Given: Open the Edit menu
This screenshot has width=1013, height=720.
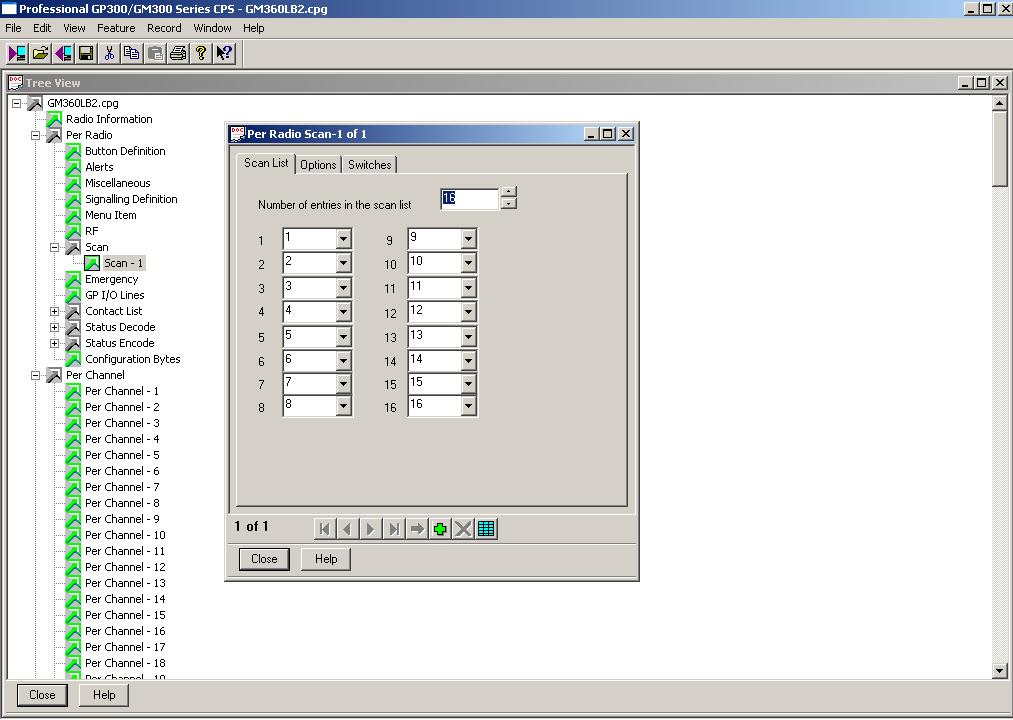Looking at the screenshot, I should click(42, 28).
